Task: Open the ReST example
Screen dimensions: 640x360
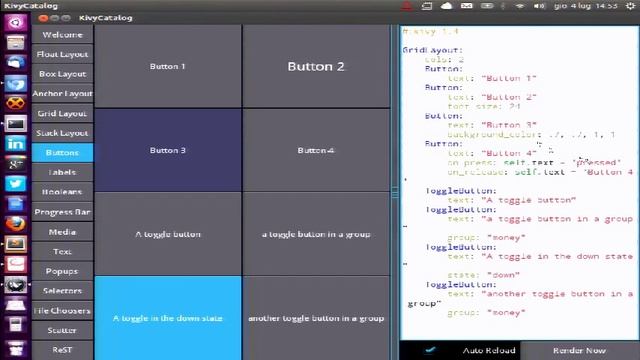Action: (x=62, y=350)
